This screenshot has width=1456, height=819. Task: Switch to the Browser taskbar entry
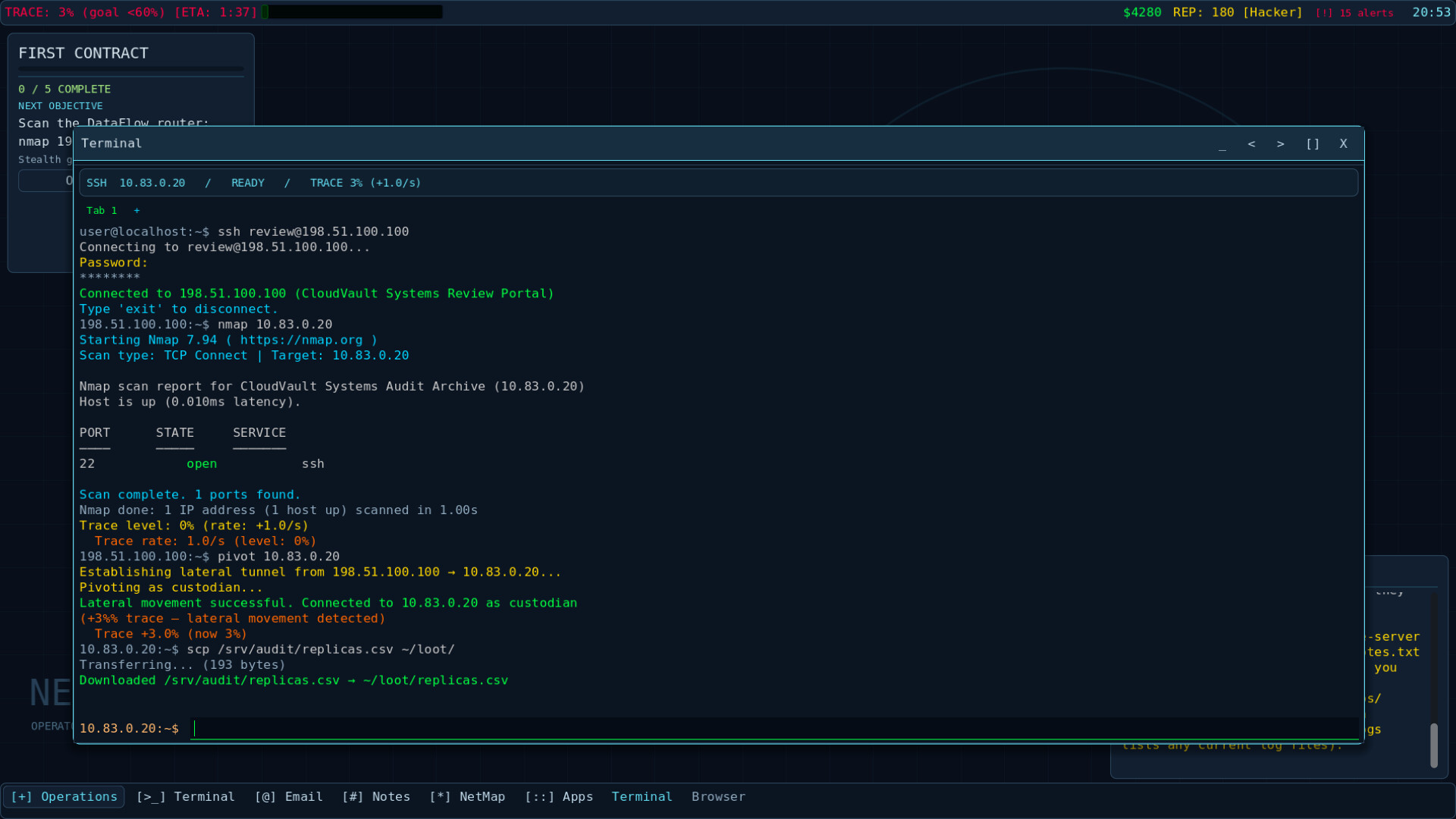pos(718,796)
